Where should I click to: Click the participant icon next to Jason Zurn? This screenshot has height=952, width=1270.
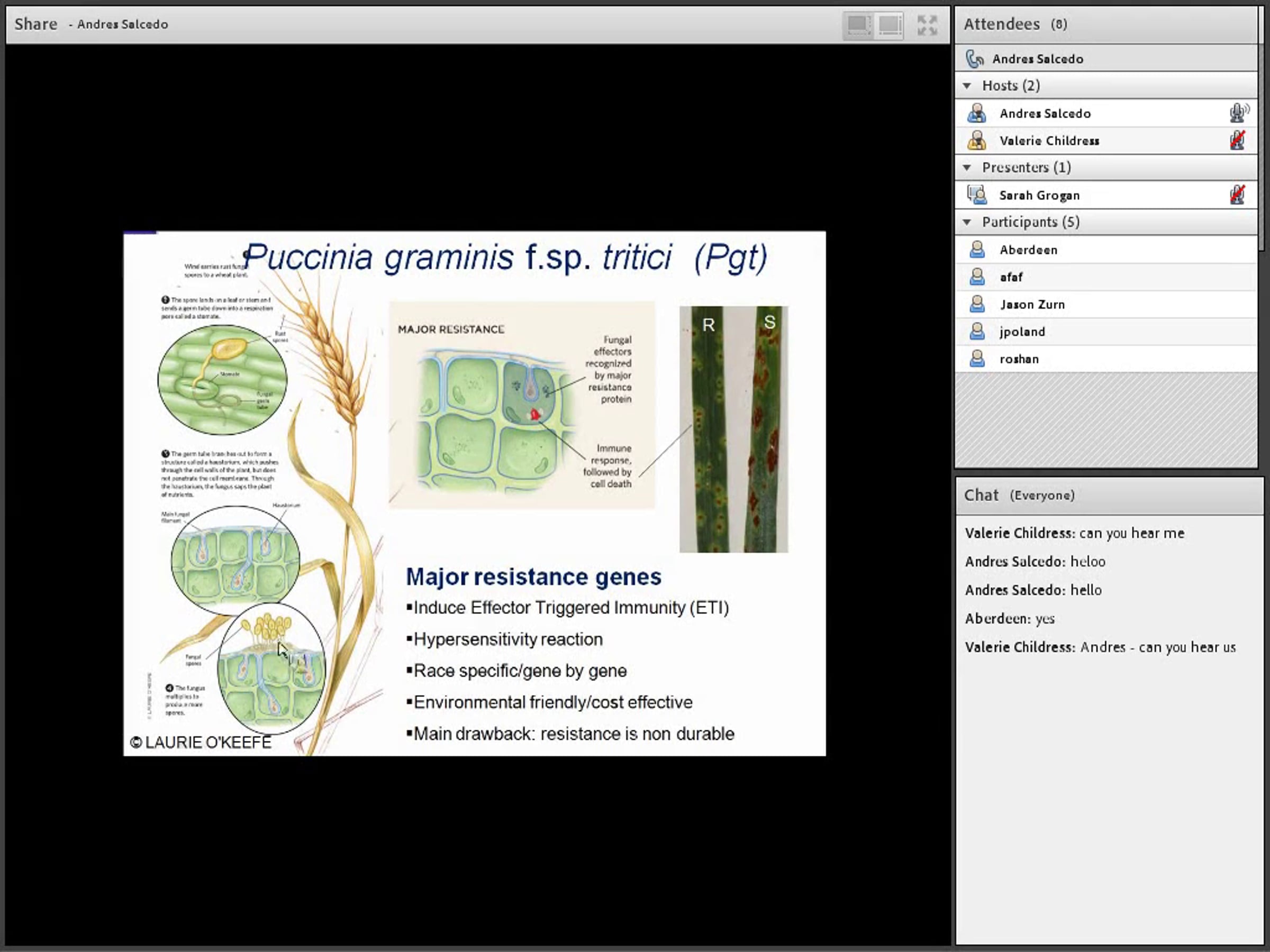(977, 304)
